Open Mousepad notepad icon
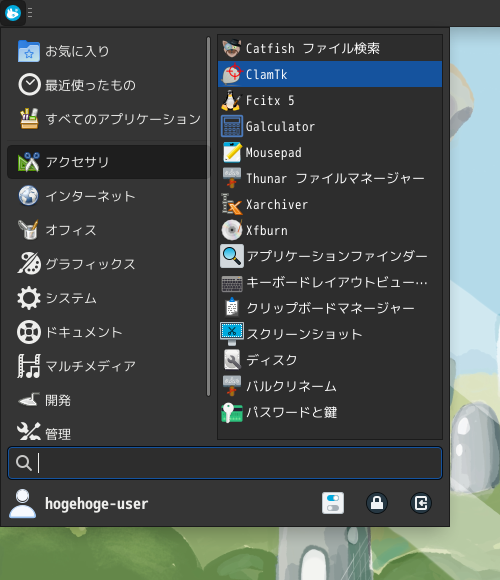Viewport: 500px width, 580px height. coord(232,152)
